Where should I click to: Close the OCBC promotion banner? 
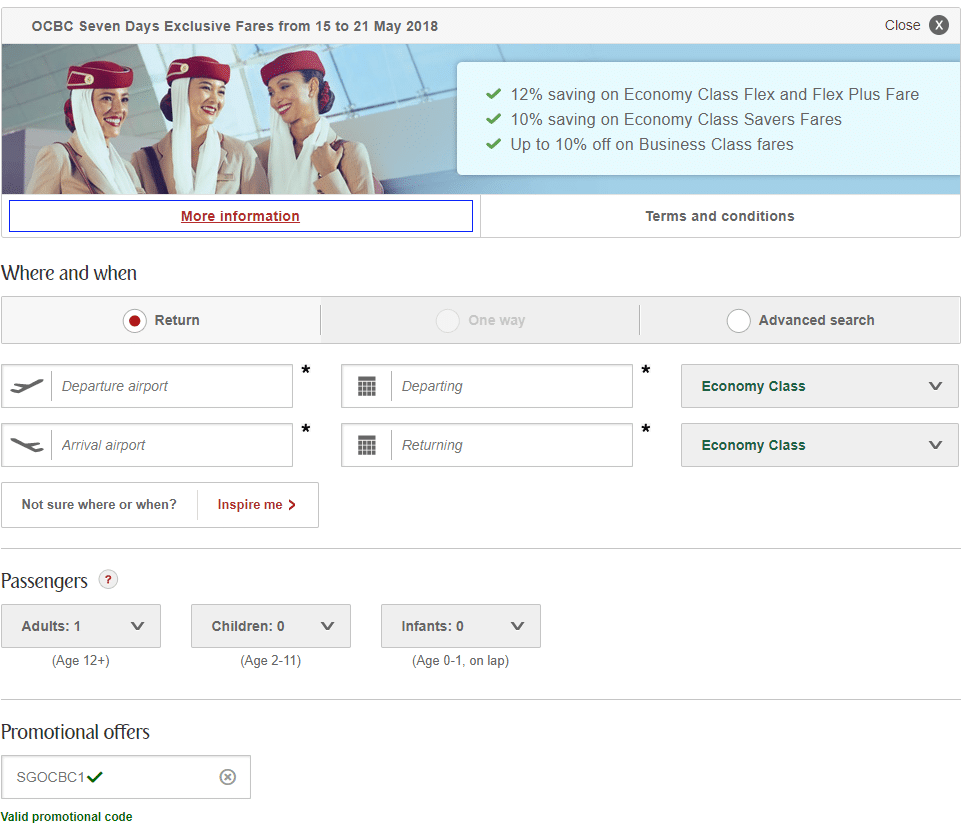938,25
